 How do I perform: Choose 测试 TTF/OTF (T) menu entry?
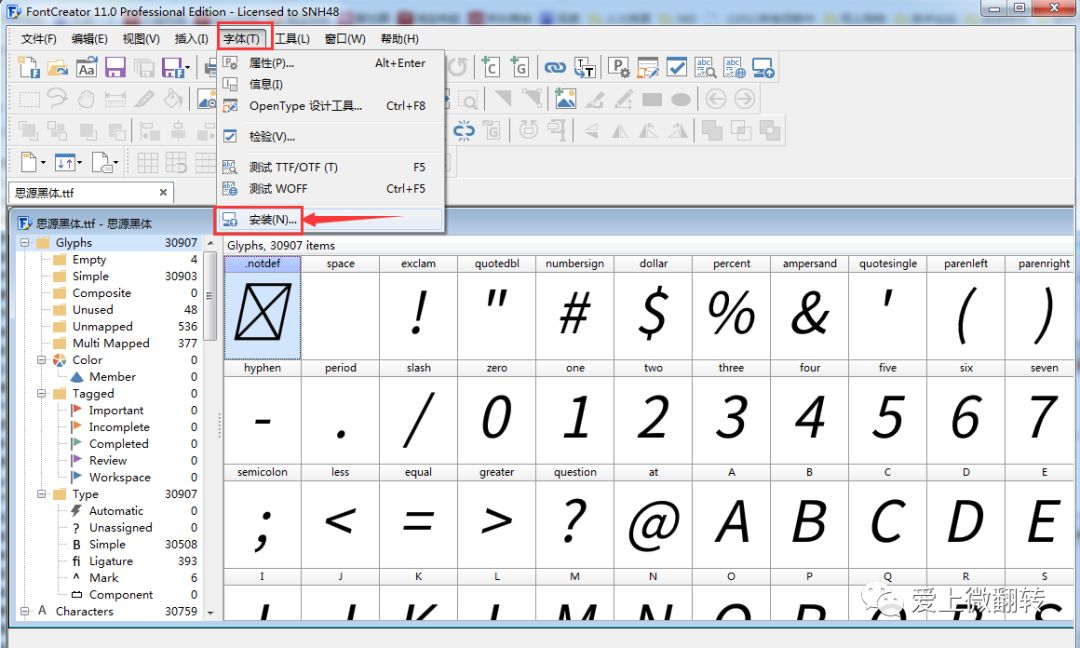331,167
